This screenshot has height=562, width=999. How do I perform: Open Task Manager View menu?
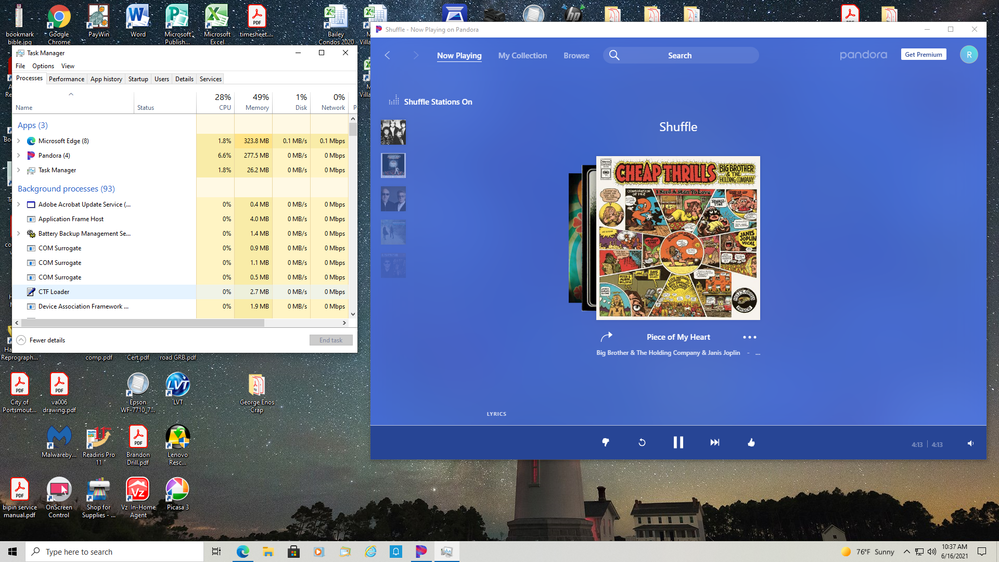click(68, 66)
